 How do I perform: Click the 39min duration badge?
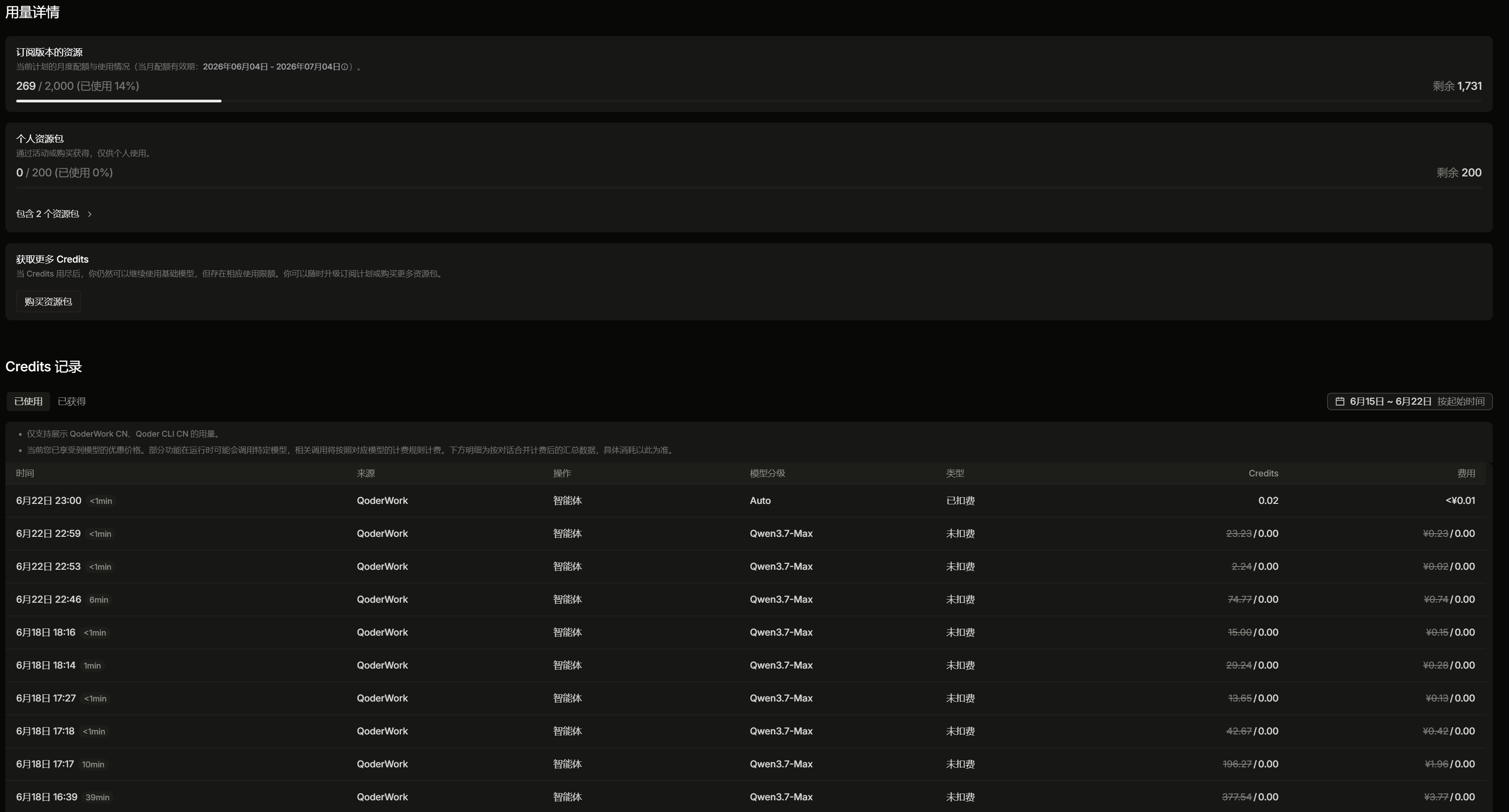click(97, 798)
